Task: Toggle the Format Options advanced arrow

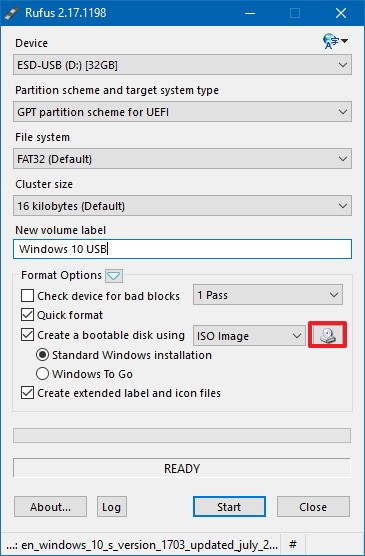Action: coord(114,276)
